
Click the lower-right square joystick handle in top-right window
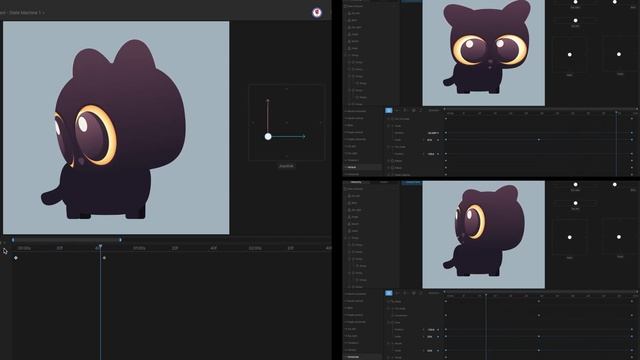click(619, 54)
